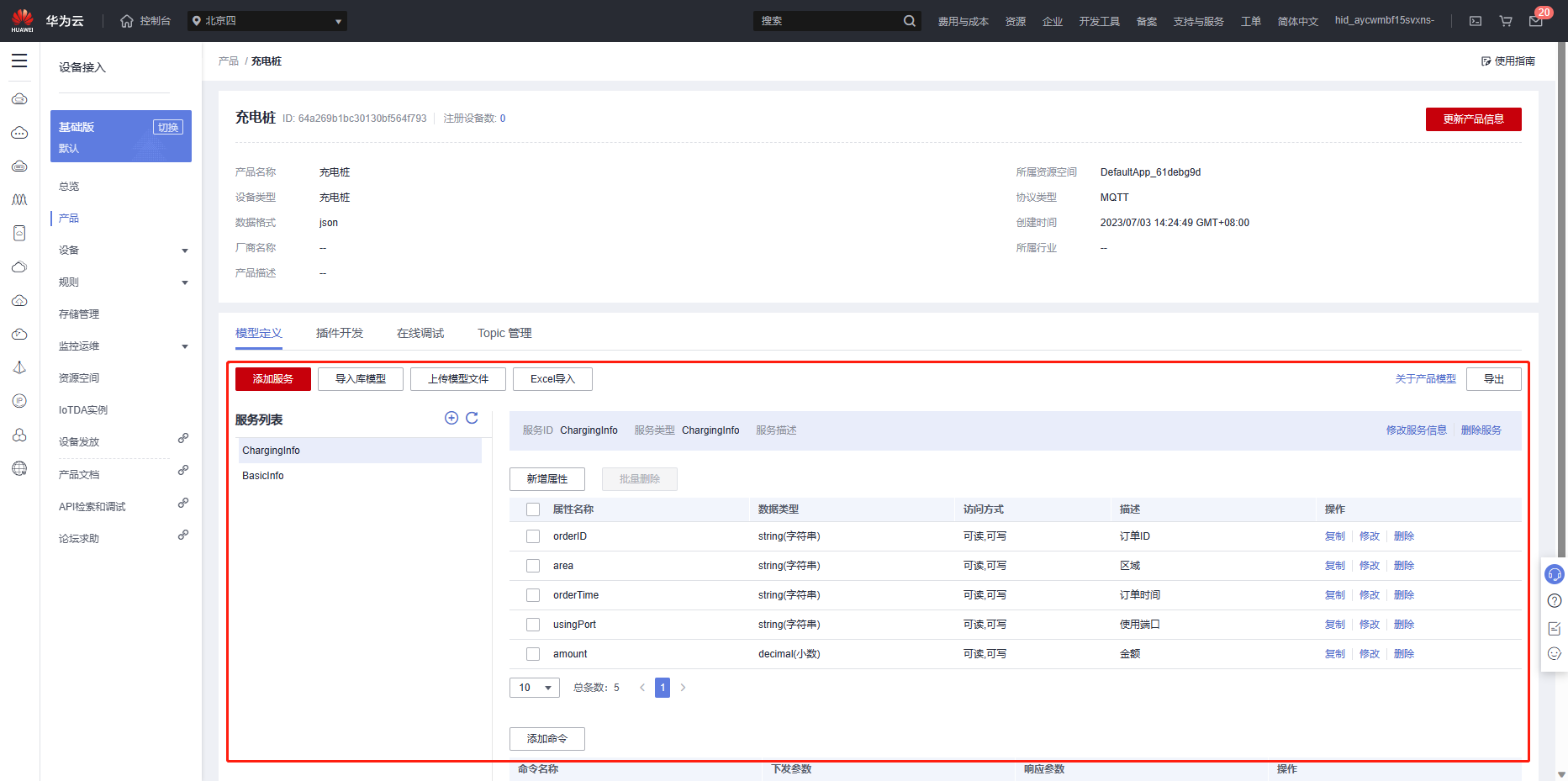Open customer service headset icon

click(1555, 574)
